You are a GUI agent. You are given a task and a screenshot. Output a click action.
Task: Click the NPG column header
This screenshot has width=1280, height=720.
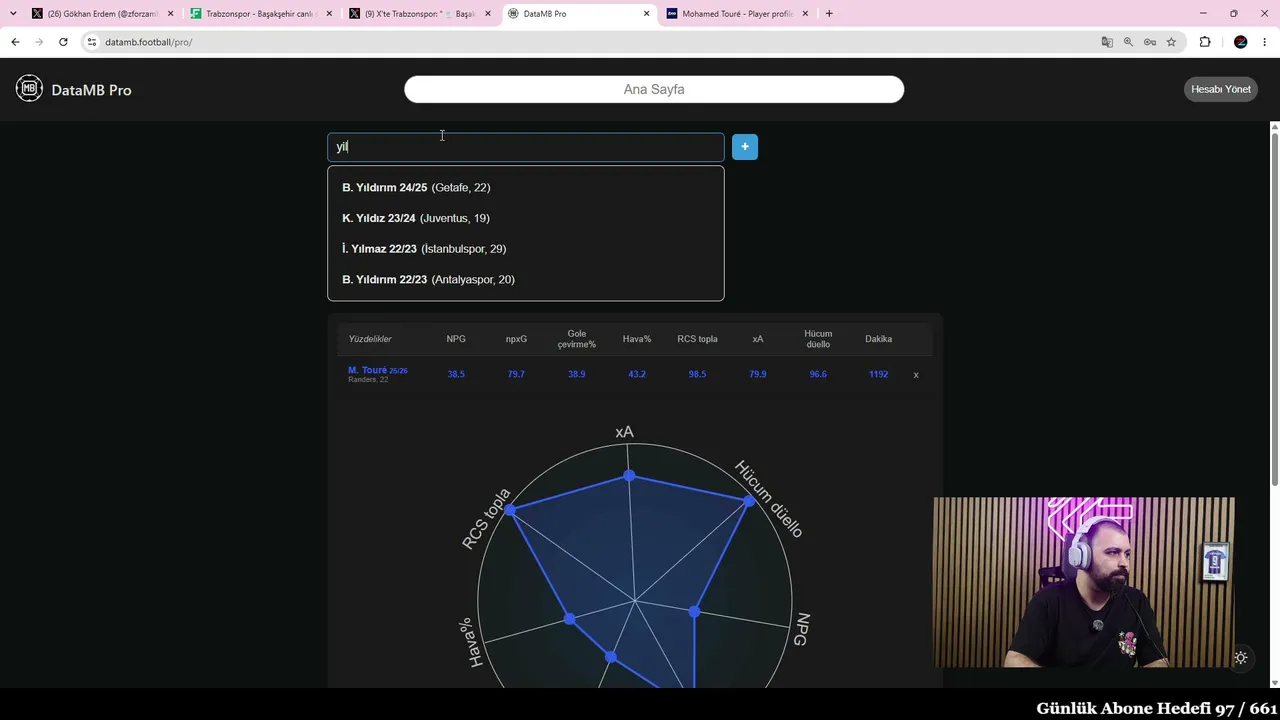[456, 339]
